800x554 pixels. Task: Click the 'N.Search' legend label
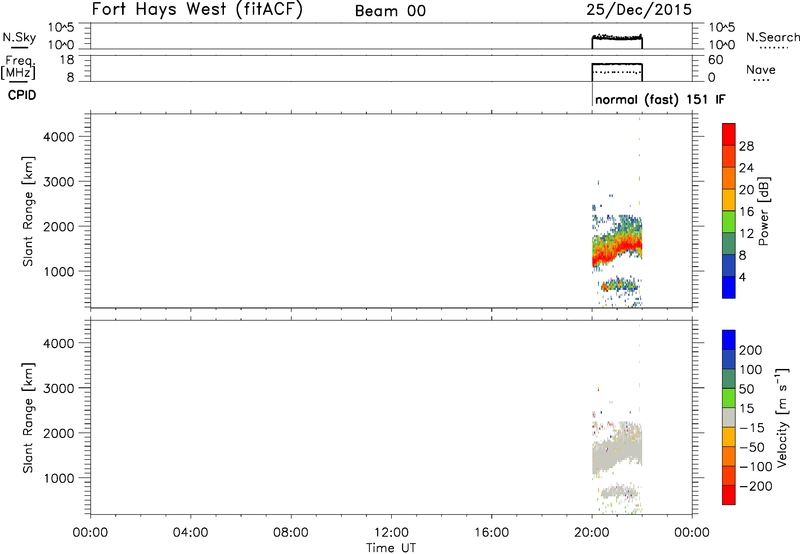tap(772, 37)
